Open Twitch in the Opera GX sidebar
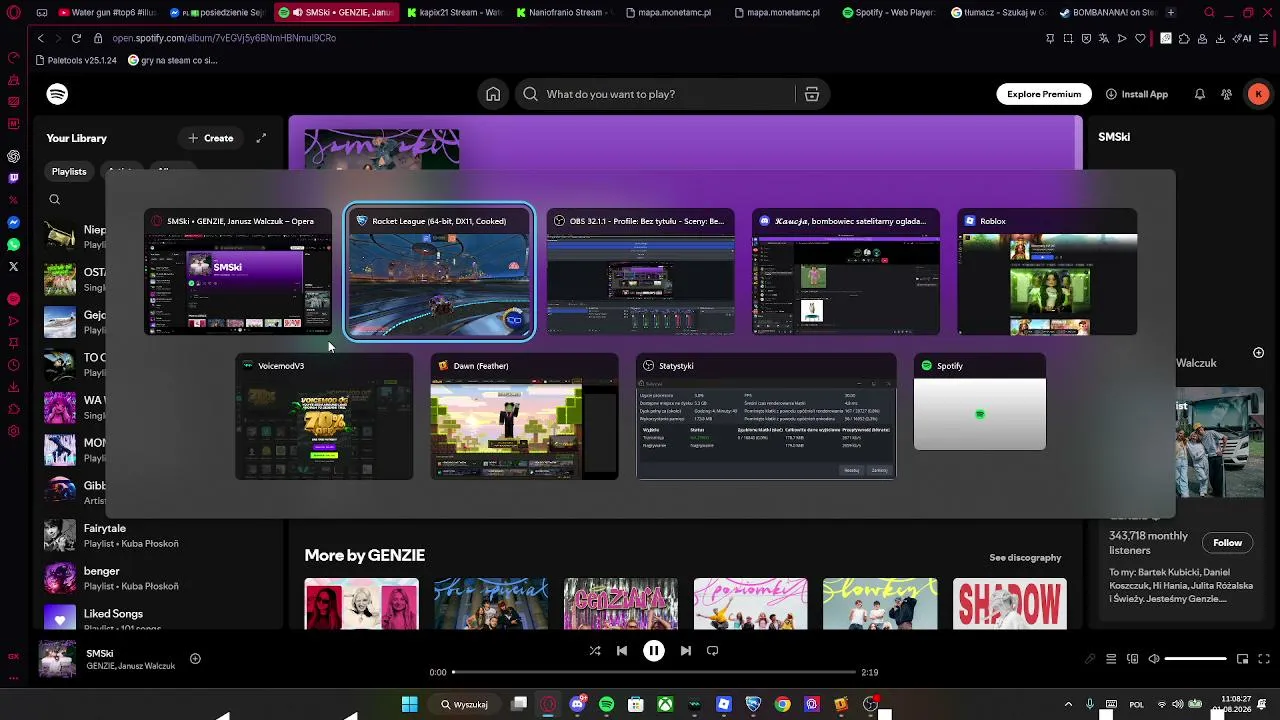This screenshot has width=1280, height=720. (x=14, y=178)
